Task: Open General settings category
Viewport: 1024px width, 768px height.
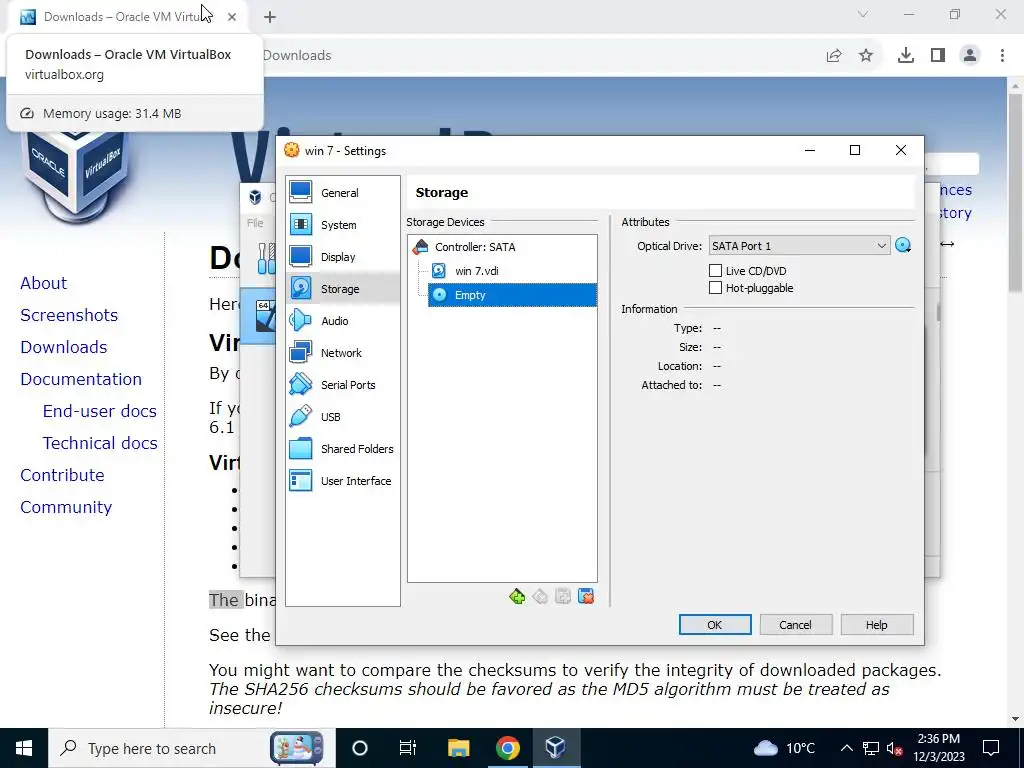Action: pyautogui.click(x=342, y=193)
